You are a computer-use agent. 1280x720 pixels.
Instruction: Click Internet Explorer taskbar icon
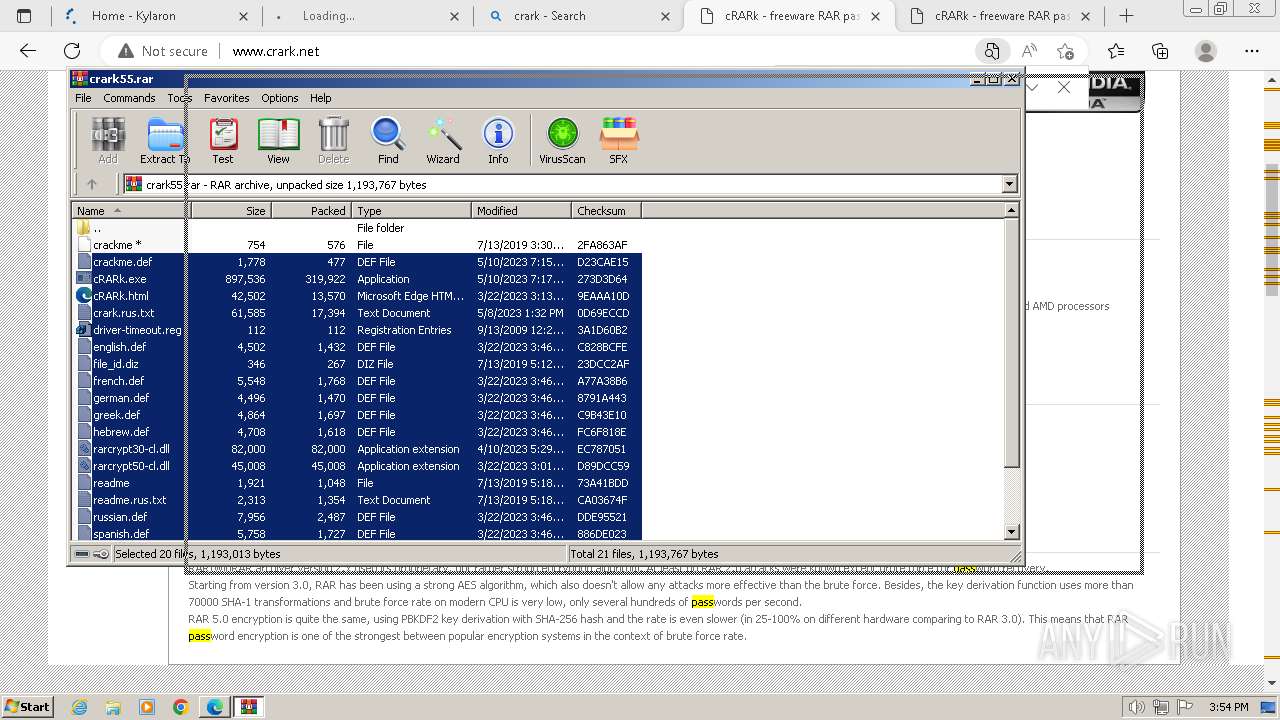80,707
